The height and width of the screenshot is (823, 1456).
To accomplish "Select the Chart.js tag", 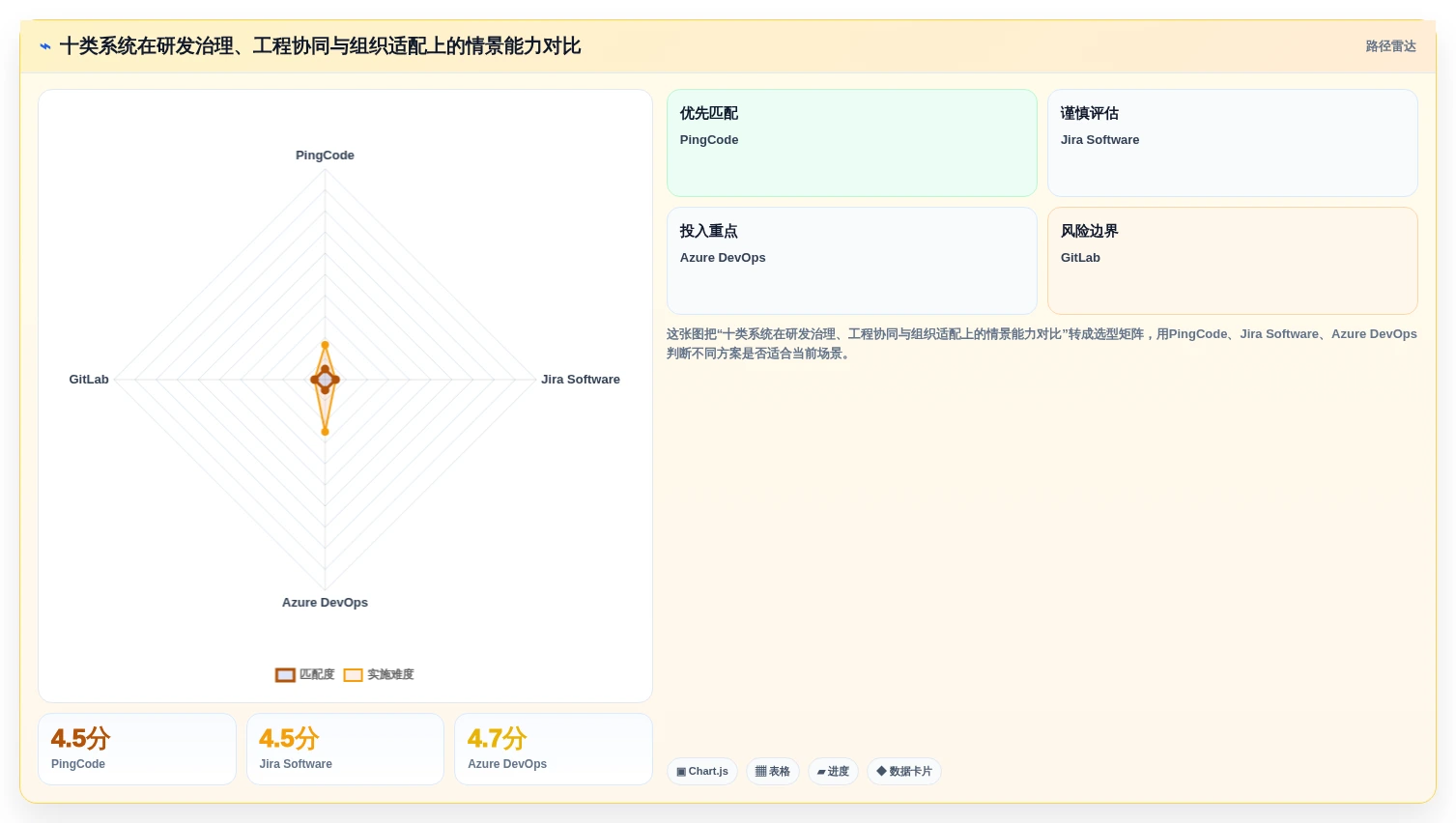I will 702,772.
